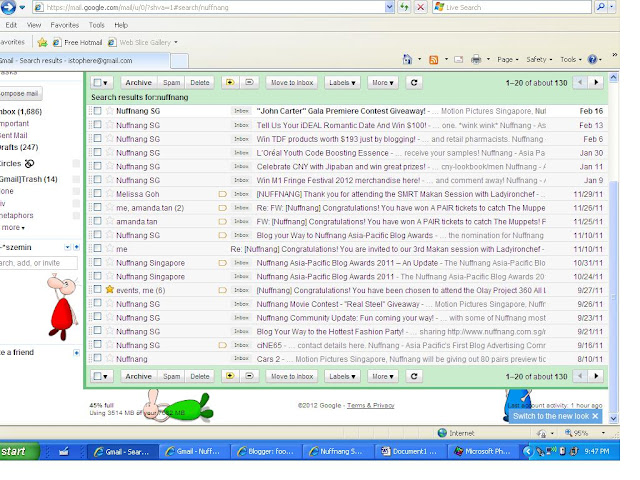
Task: Open the address bar history dropdown arrow
Action: tap(389, 7)
